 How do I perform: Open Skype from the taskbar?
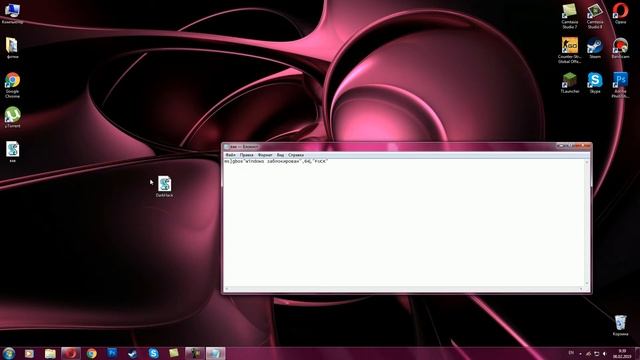tap(153, 353)
